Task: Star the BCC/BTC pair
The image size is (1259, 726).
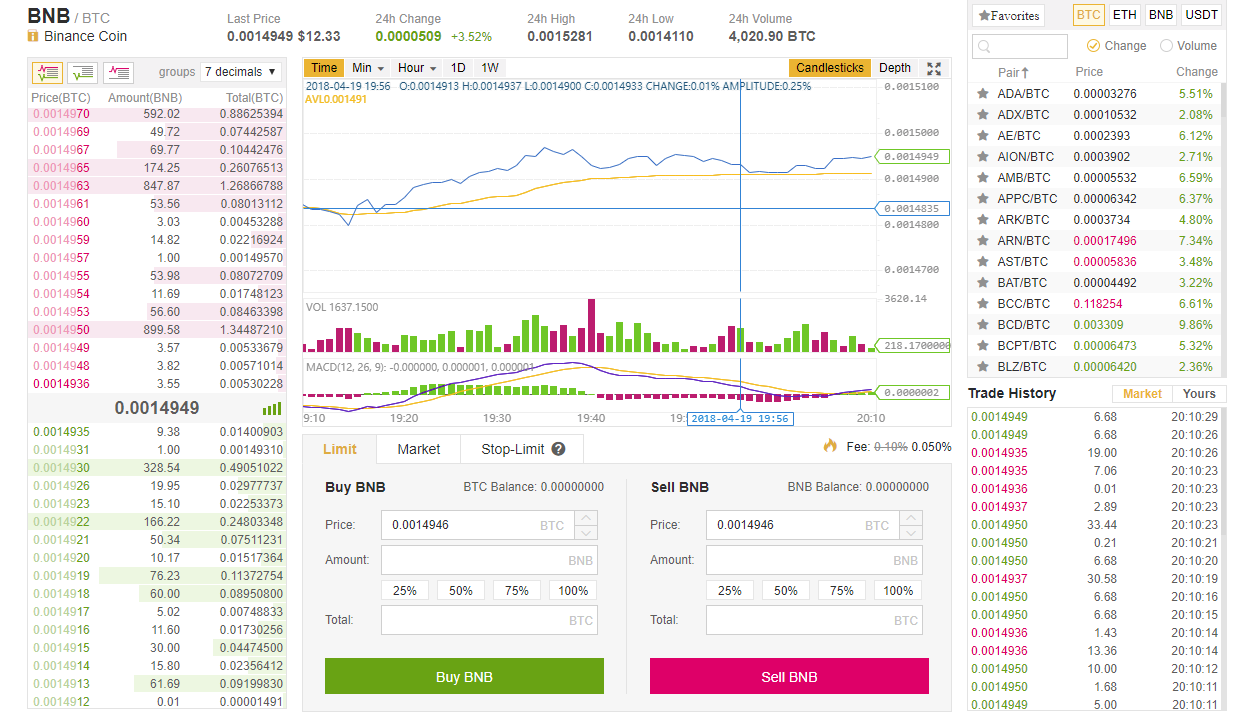Action: 983,303
